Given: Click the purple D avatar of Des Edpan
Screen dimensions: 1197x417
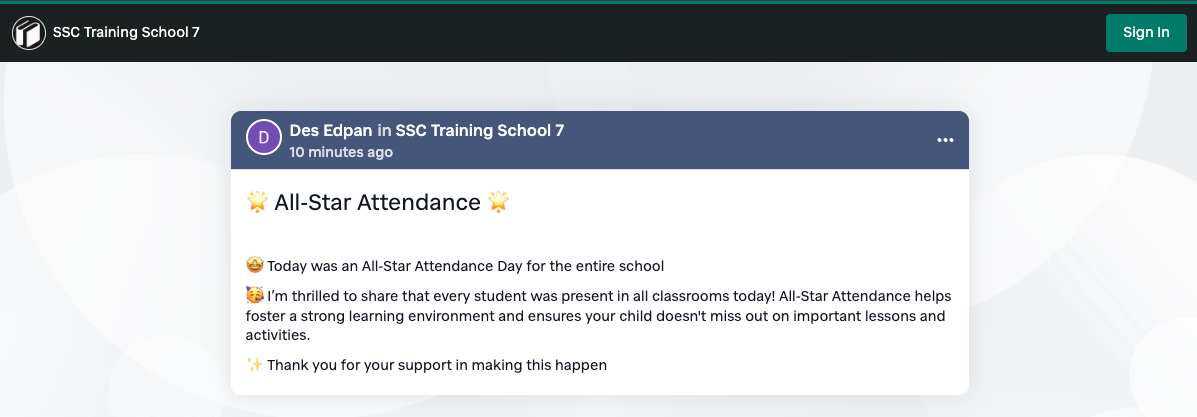Looking at the screenshot, I should tap(264, 137).
